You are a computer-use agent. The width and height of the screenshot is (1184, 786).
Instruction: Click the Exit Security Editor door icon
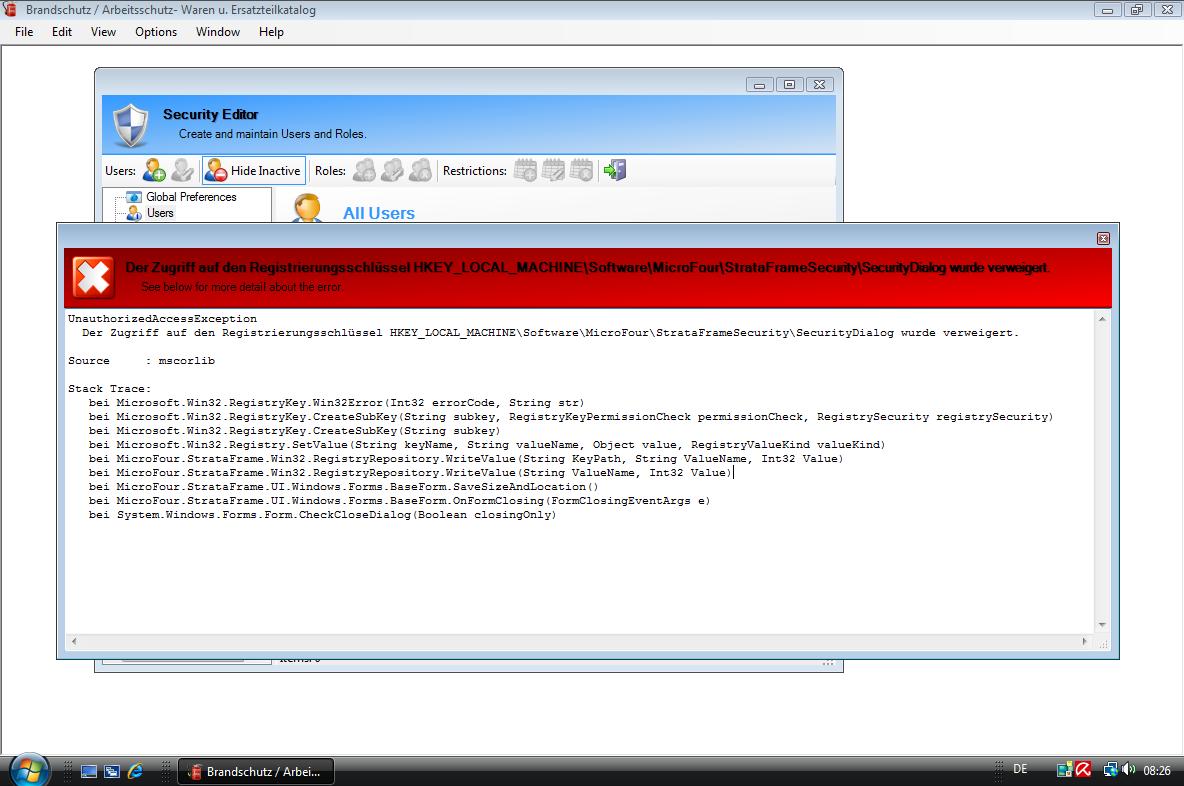pos(614,170)
